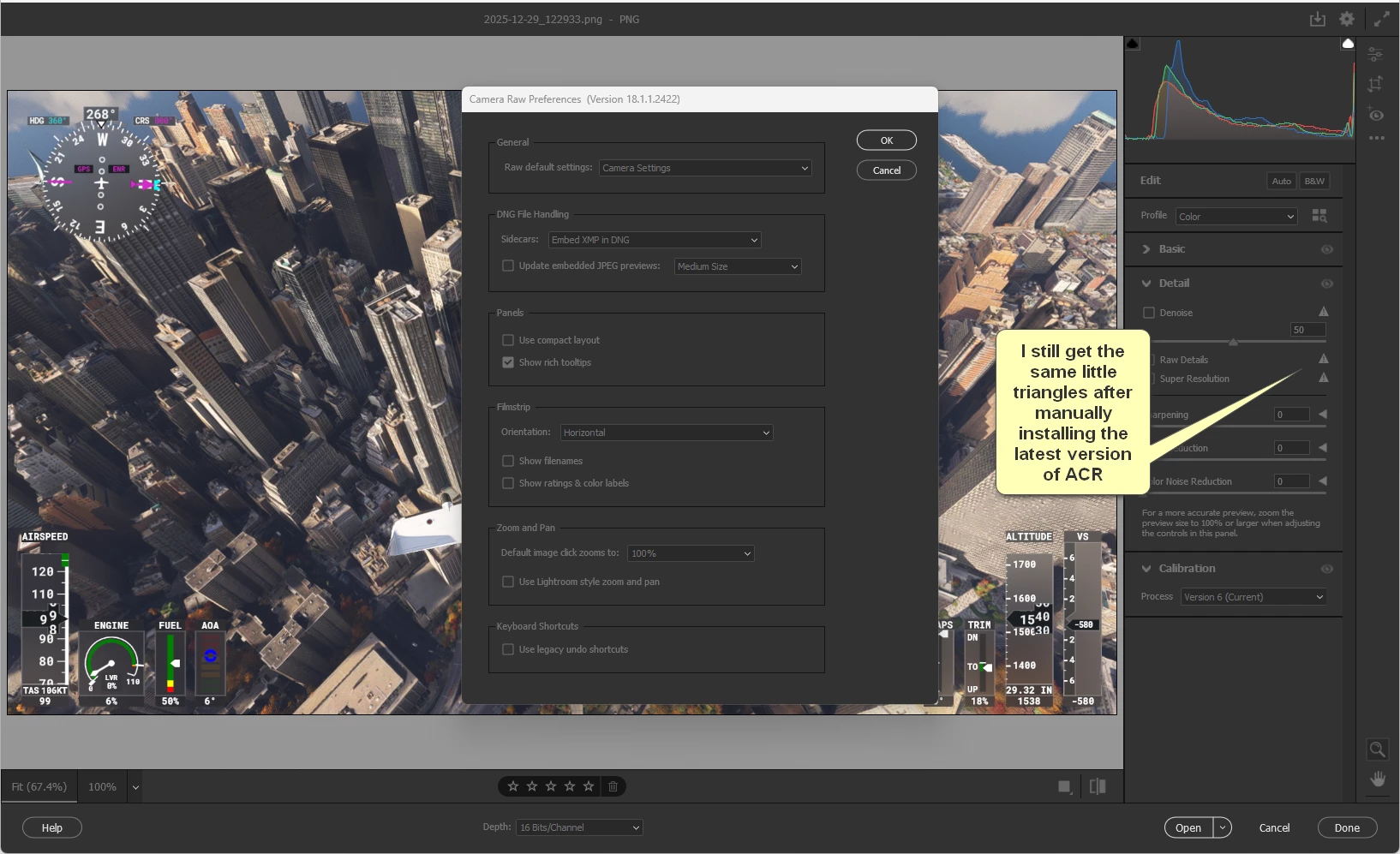This screenshot has width=1400, height=854.
Task: Click the B&W button
Action: [x=1314, y=181]
